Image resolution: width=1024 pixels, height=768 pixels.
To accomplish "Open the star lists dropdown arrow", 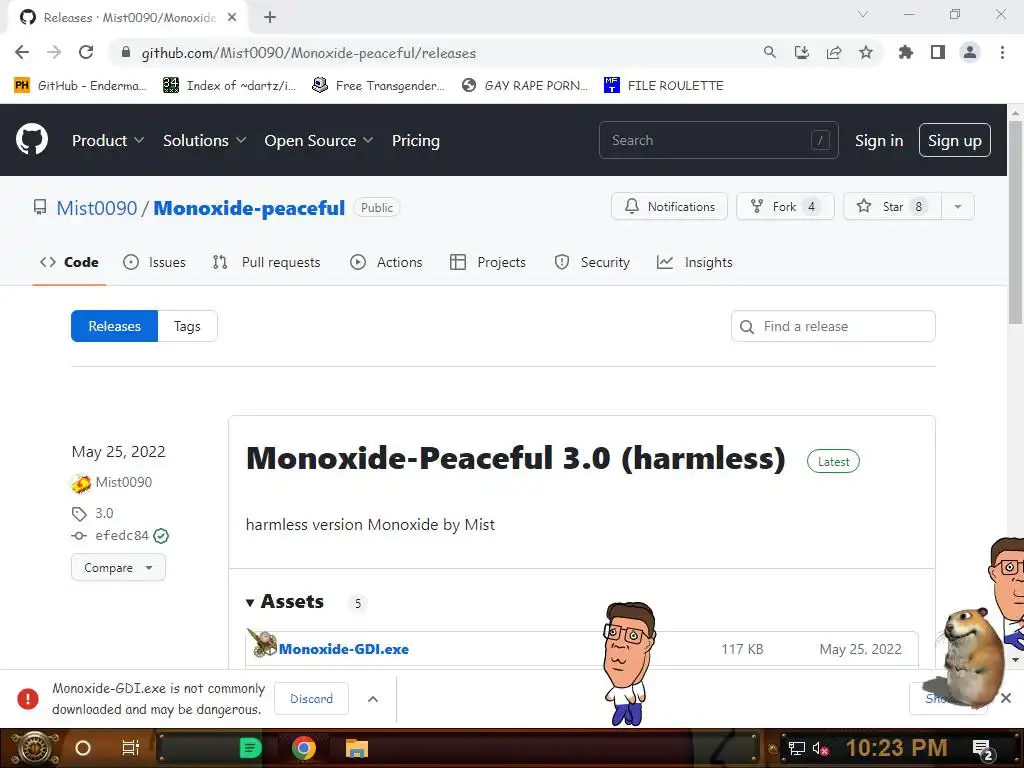I will click(958, 206).
